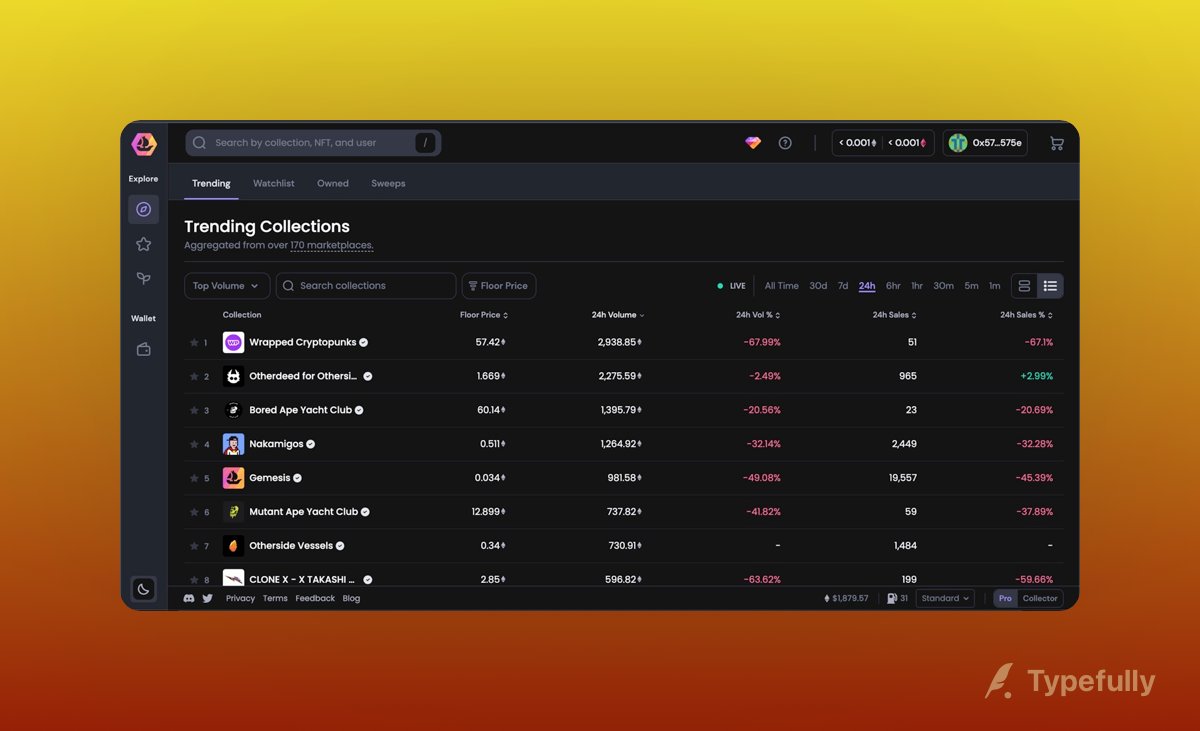Image resolution: width=1200 pixels, height=731 pixels.
Task: Star the Wrapped Cryptopunks collection
Action: coord(194,343)
